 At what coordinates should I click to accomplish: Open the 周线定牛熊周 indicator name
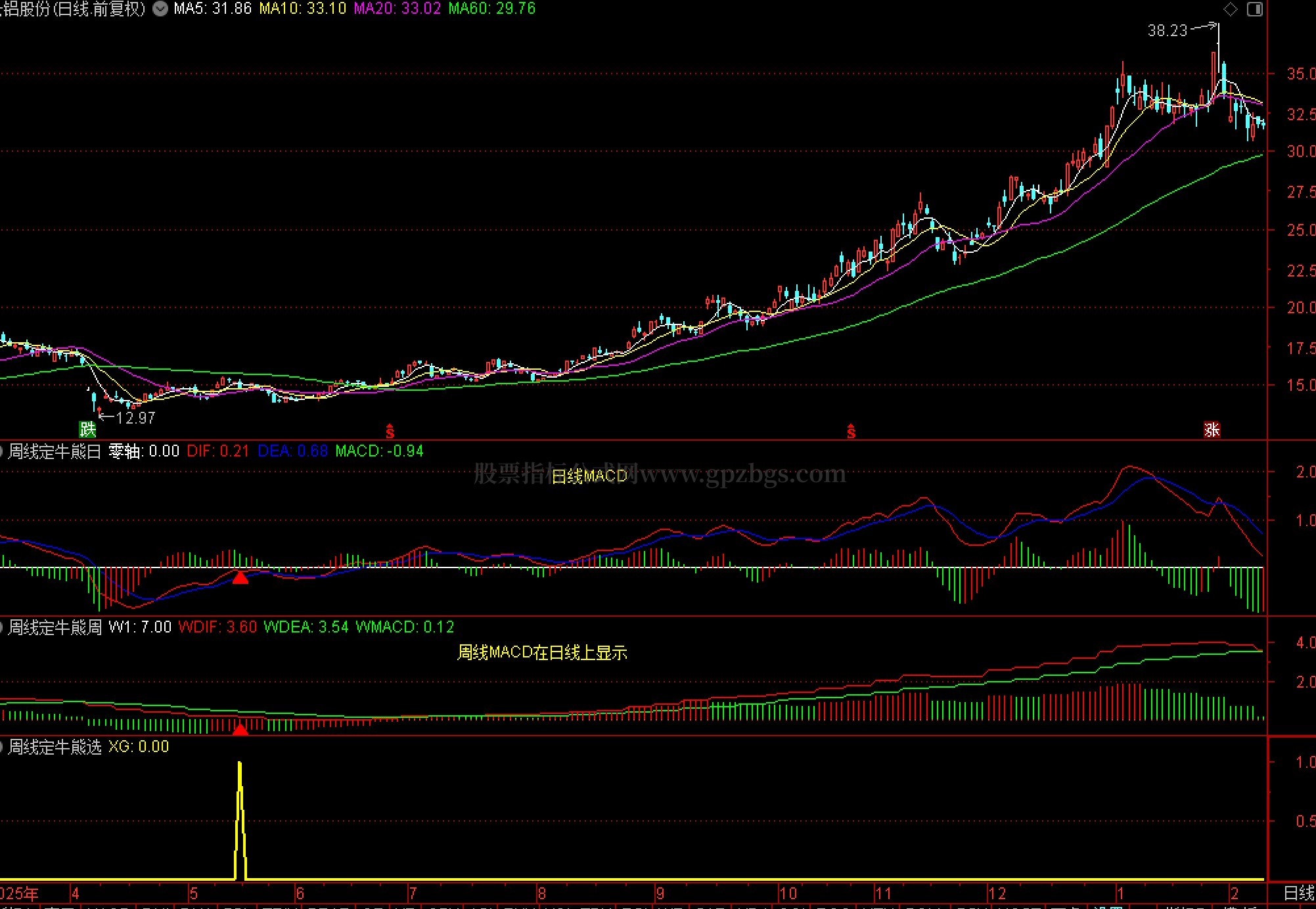pyautogui.click(x=55, y=627)
